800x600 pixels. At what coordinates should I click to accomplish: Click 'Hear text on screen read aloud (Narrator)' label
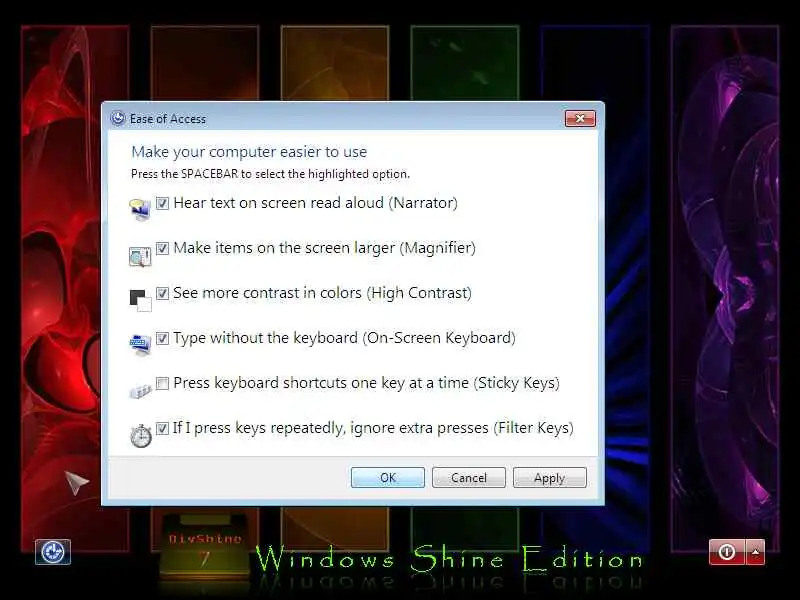pos(315,203)
